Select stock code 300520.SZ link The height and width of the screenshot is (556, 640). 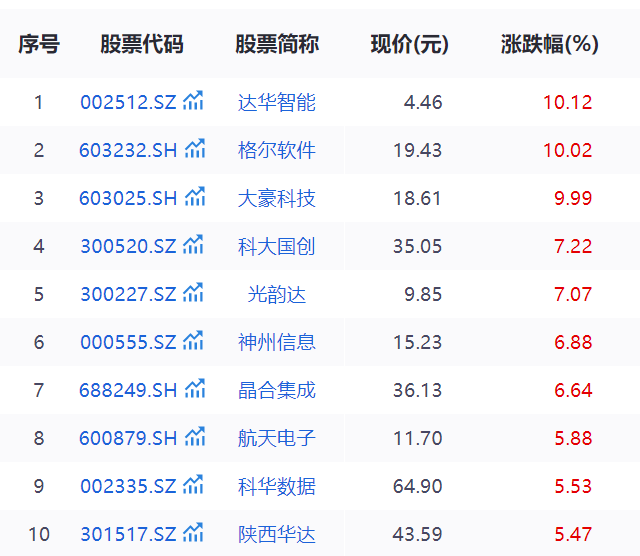[128, 246]
